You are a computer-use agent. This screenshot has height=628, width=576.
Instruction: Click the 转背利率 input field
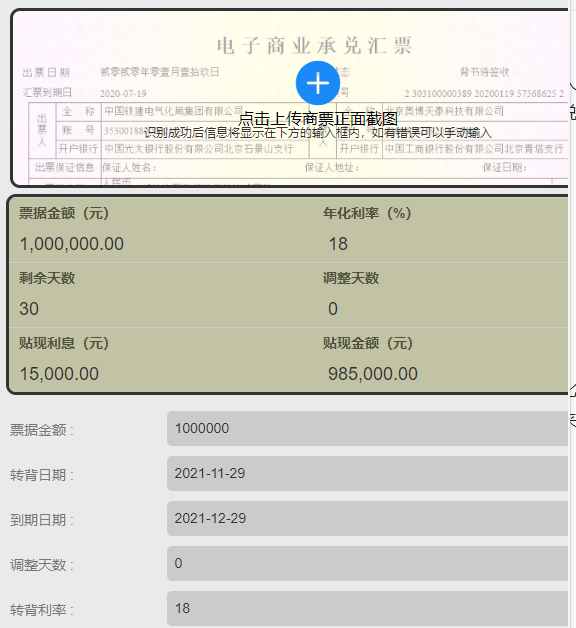(x=367, y=608)
